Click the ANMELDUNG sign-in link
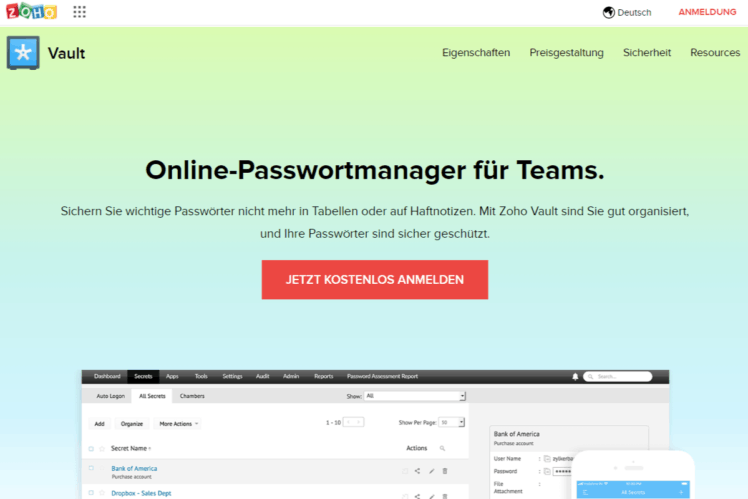Screen dimensions: 748x499 [x=707, y=12]
